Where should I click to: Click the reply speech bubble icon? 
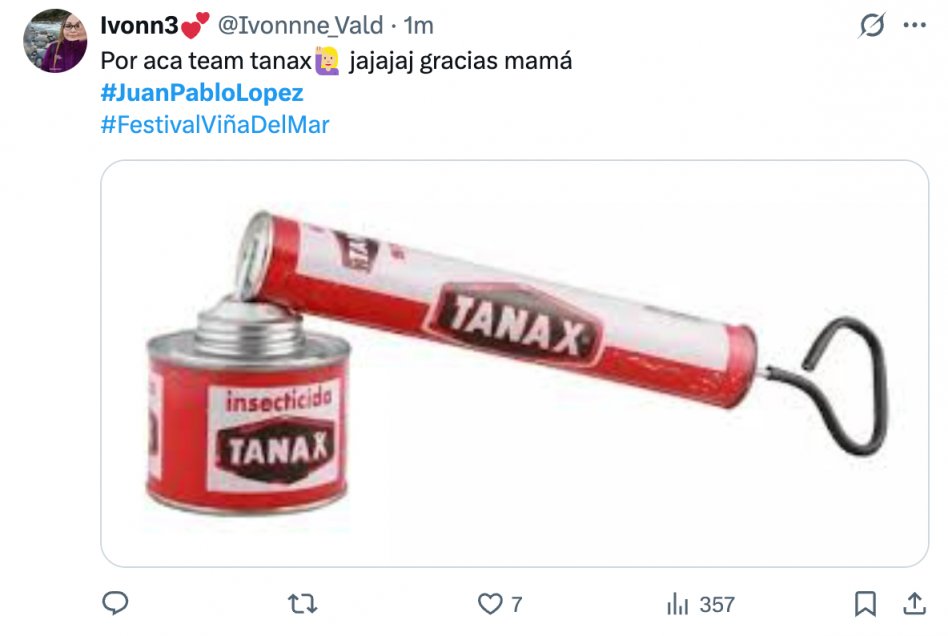click(115, 603)
